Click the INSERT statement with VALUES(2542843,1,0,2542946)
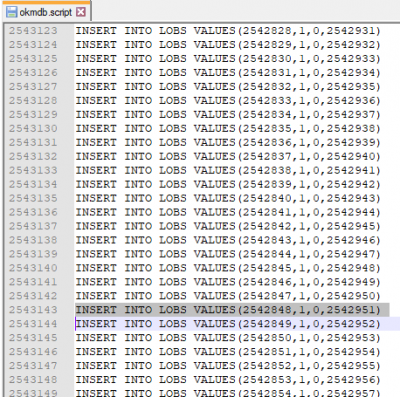 click(228, 240)
